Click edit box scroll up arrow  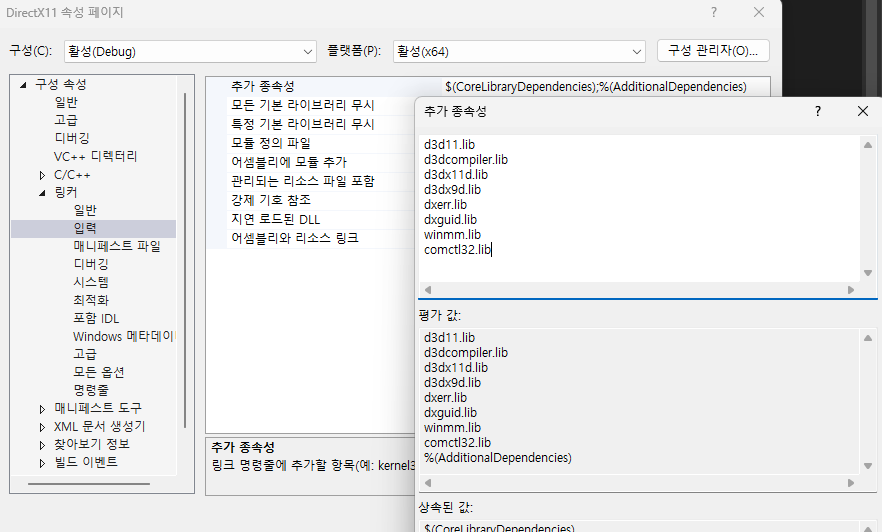(868, 145)
